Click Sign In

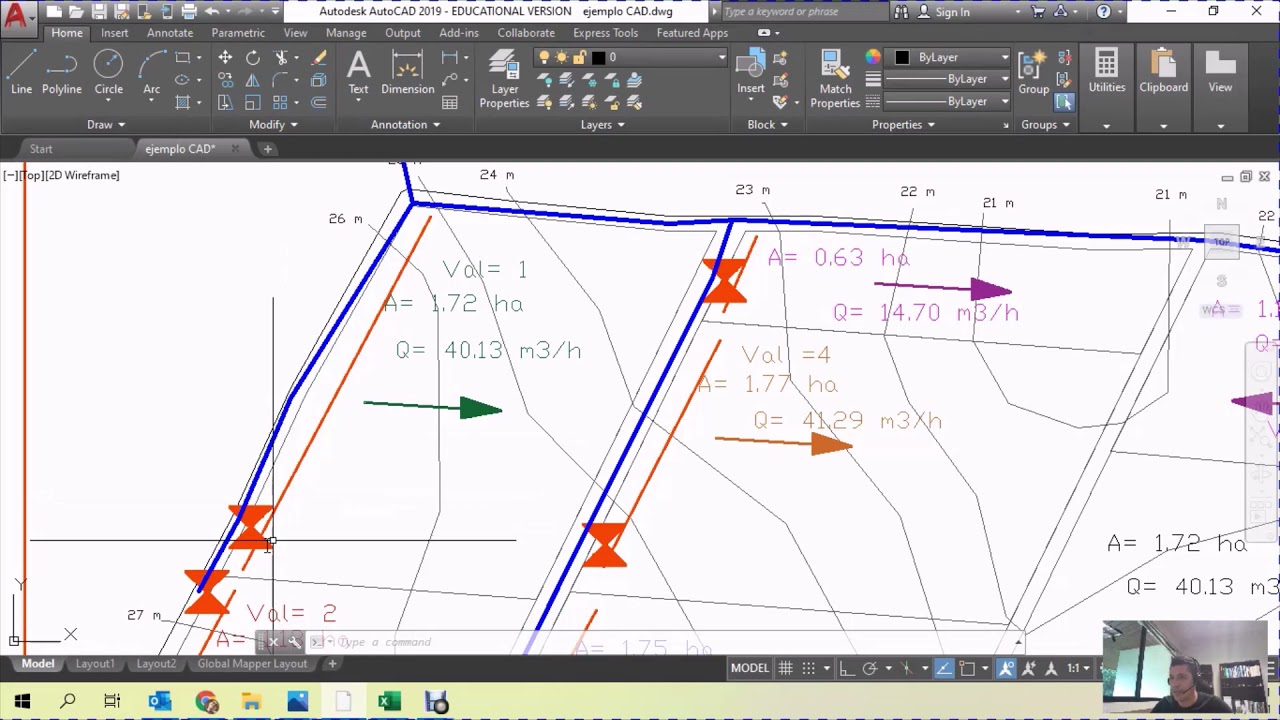point(952,12)
